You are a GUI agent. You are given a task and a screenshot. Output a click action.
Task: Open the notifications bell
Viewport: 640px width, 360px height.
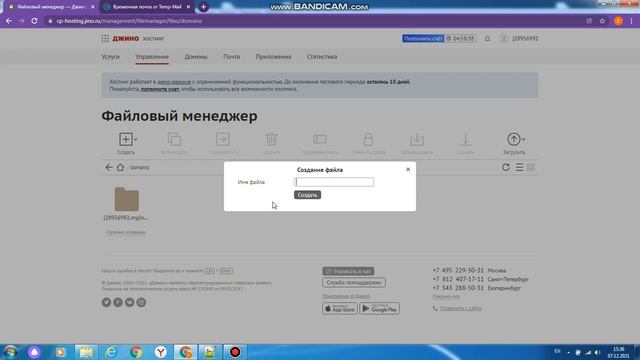[487, 38]
